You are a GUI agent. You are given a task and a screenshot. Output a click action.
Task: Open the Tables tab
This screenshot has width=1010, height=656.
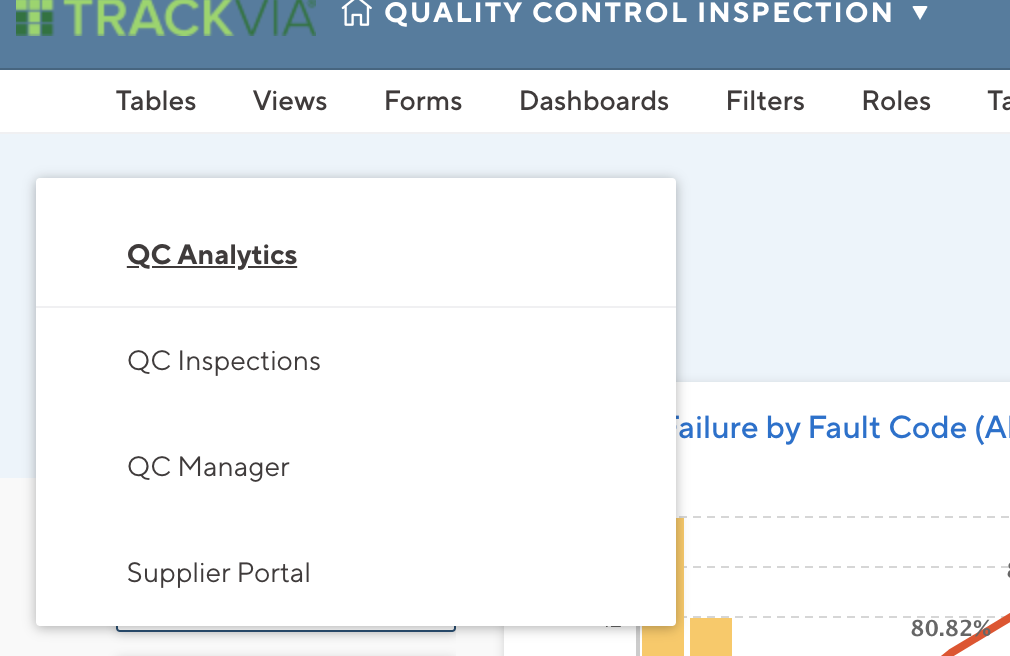point(156,101)
